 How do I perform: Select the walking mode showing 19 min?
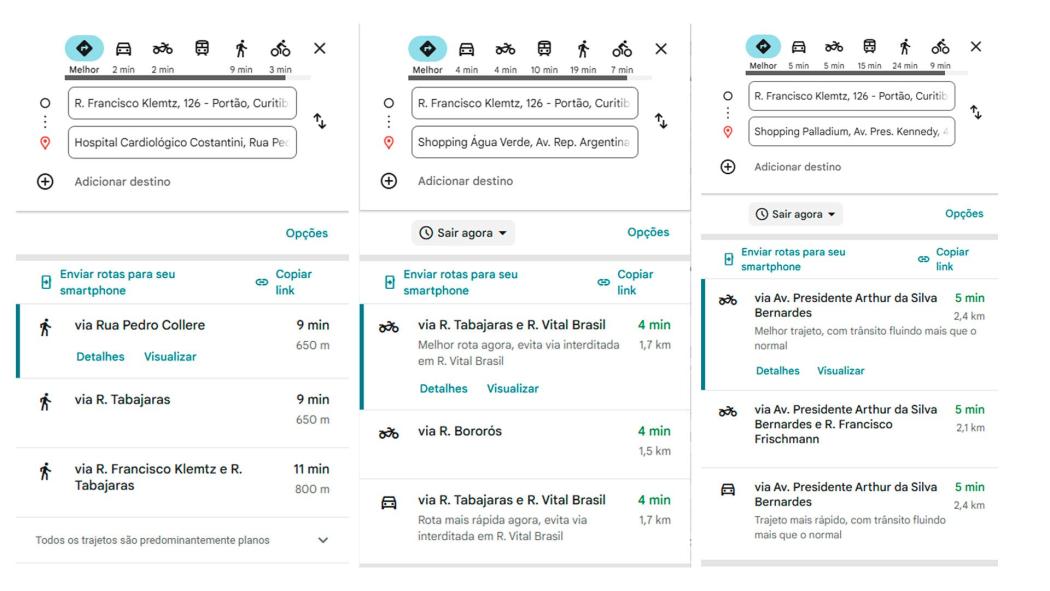click(x=584, y=49)
